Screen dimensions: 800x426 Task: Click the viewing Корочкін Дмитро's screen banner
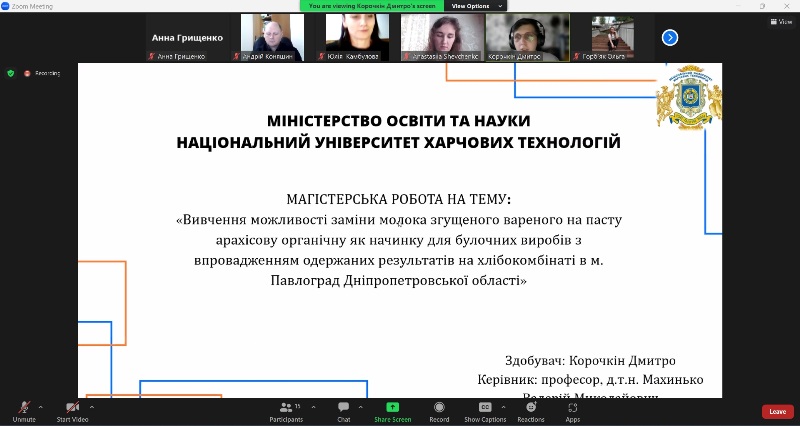click(372, 6)
